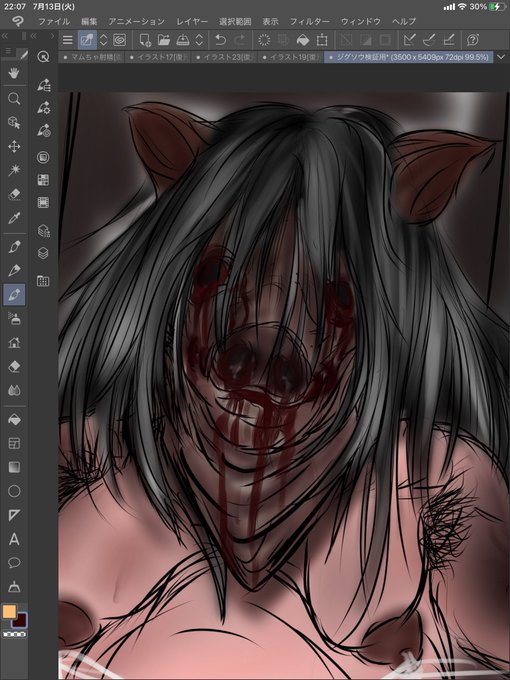Click the Save icon in command bar
510x680 pixels.
click(x=183, y=40)
